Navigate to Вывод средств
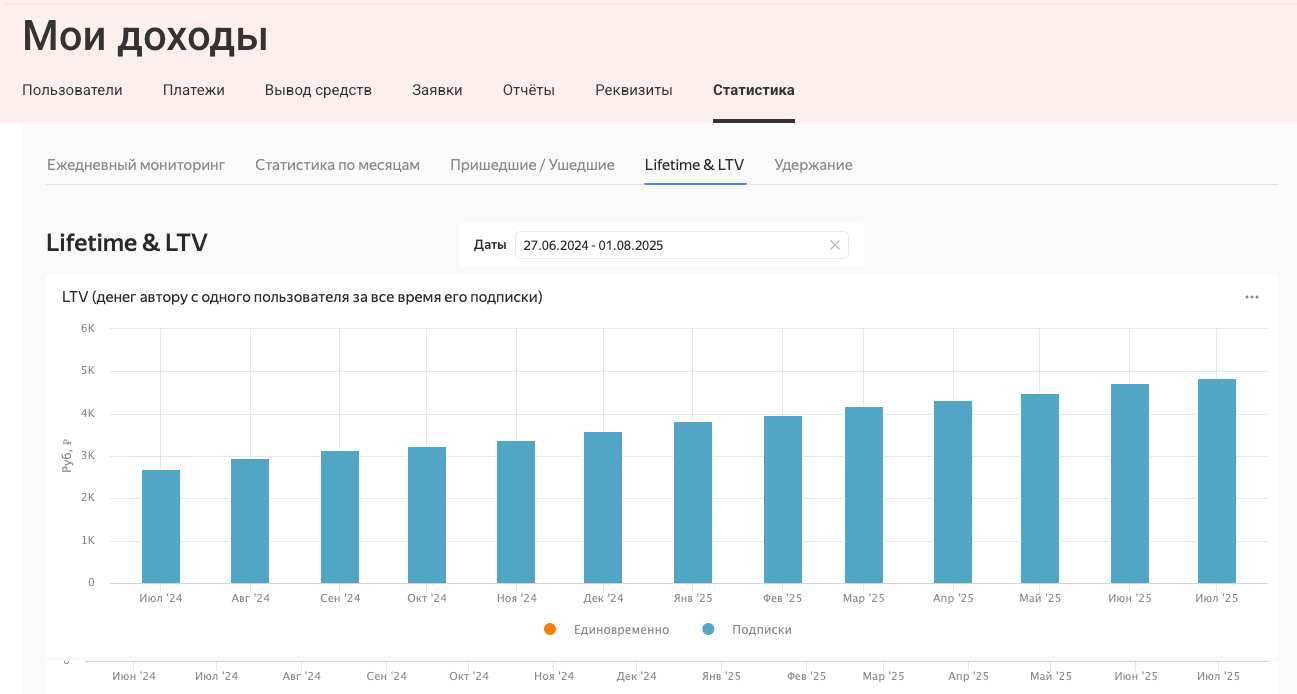This screenshot has width=1297, height=694. click(x=318, y=90)
